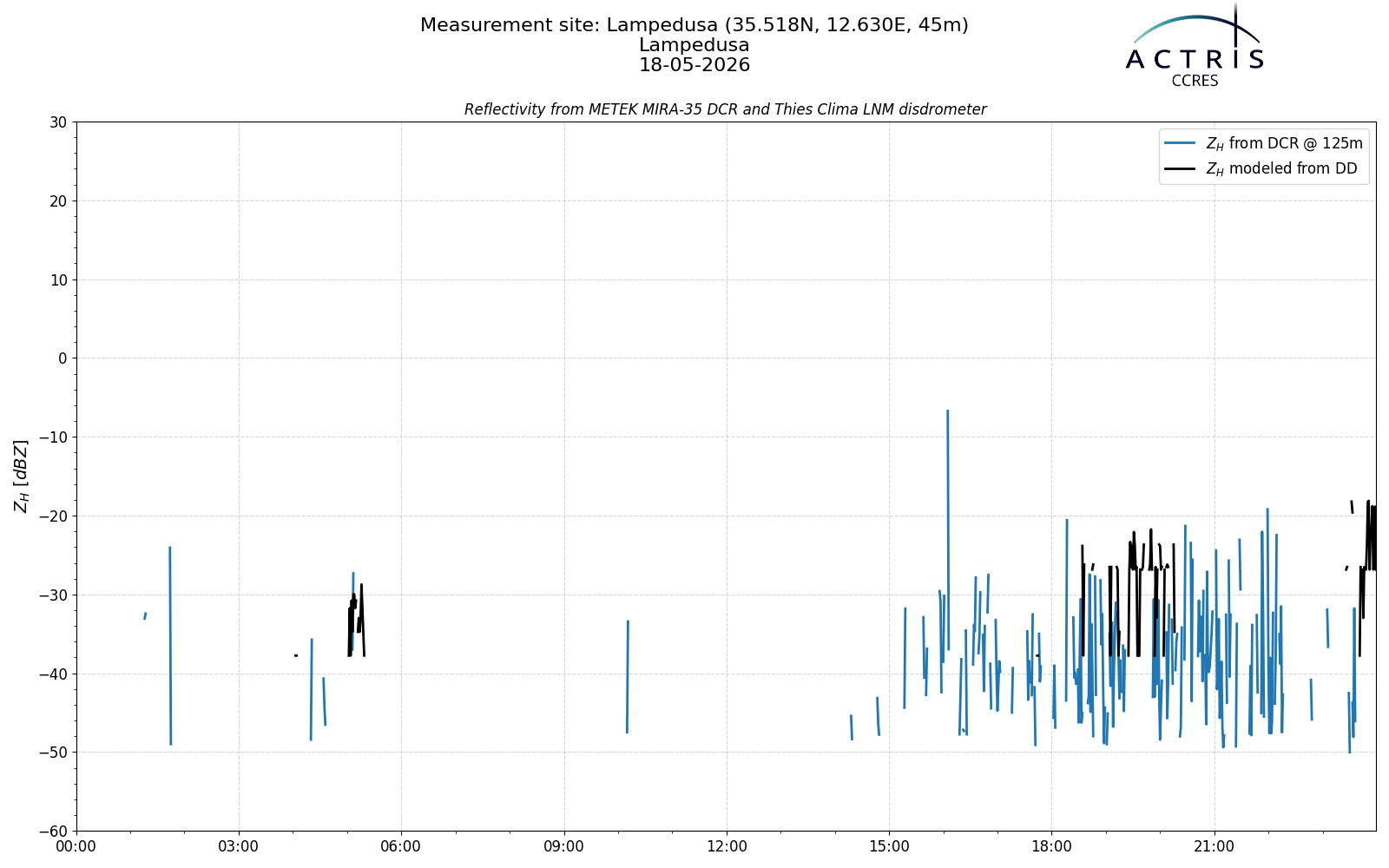Click the standalone "Lampedusa" subtitle line
The image size is (1389, 868).
click(x=694, y=45)
